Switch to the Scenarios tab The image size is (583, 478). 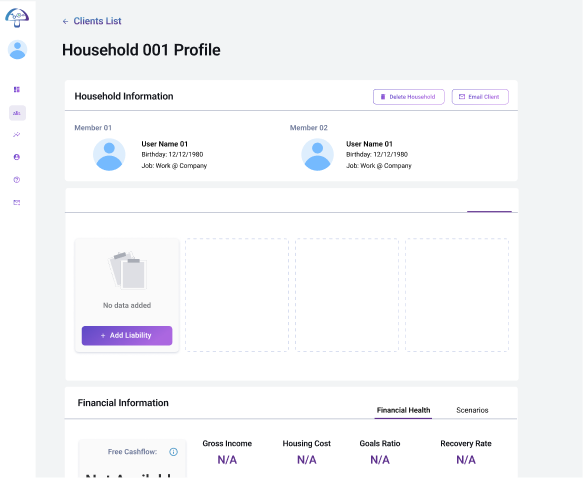tap(472, 410)
